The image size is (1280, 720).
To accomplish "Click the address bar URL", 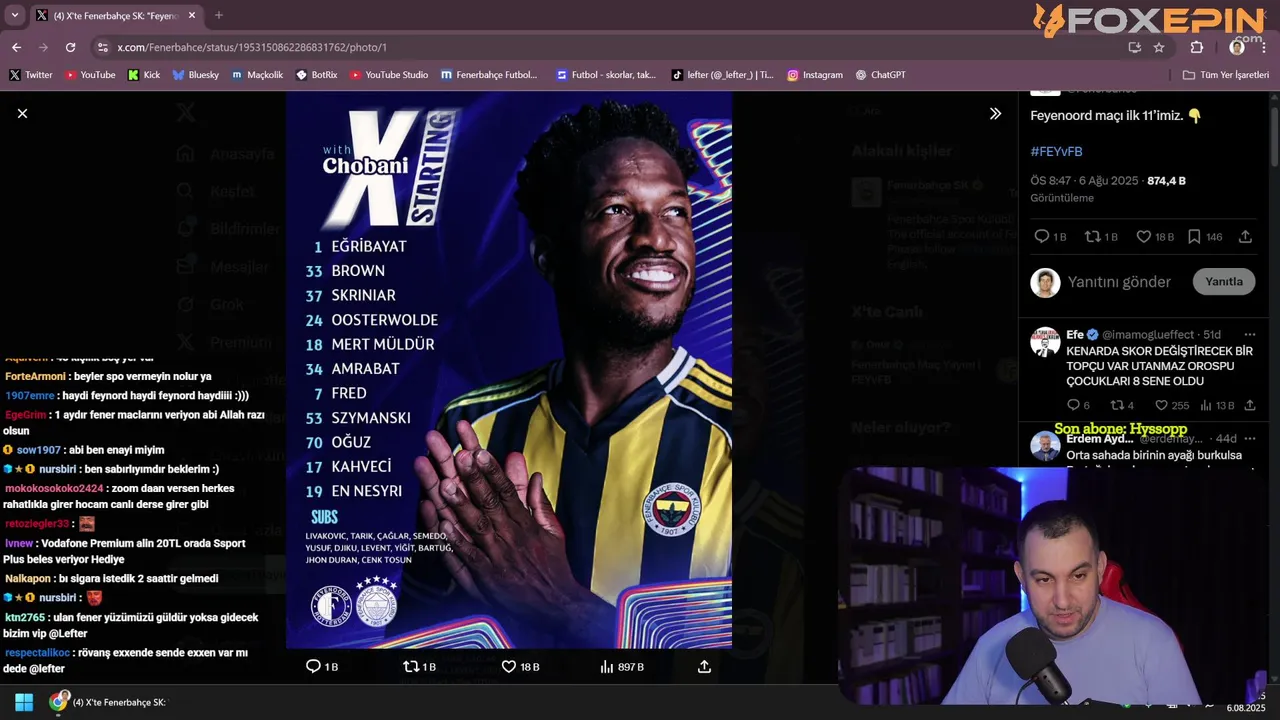I will tap(252, 47).
